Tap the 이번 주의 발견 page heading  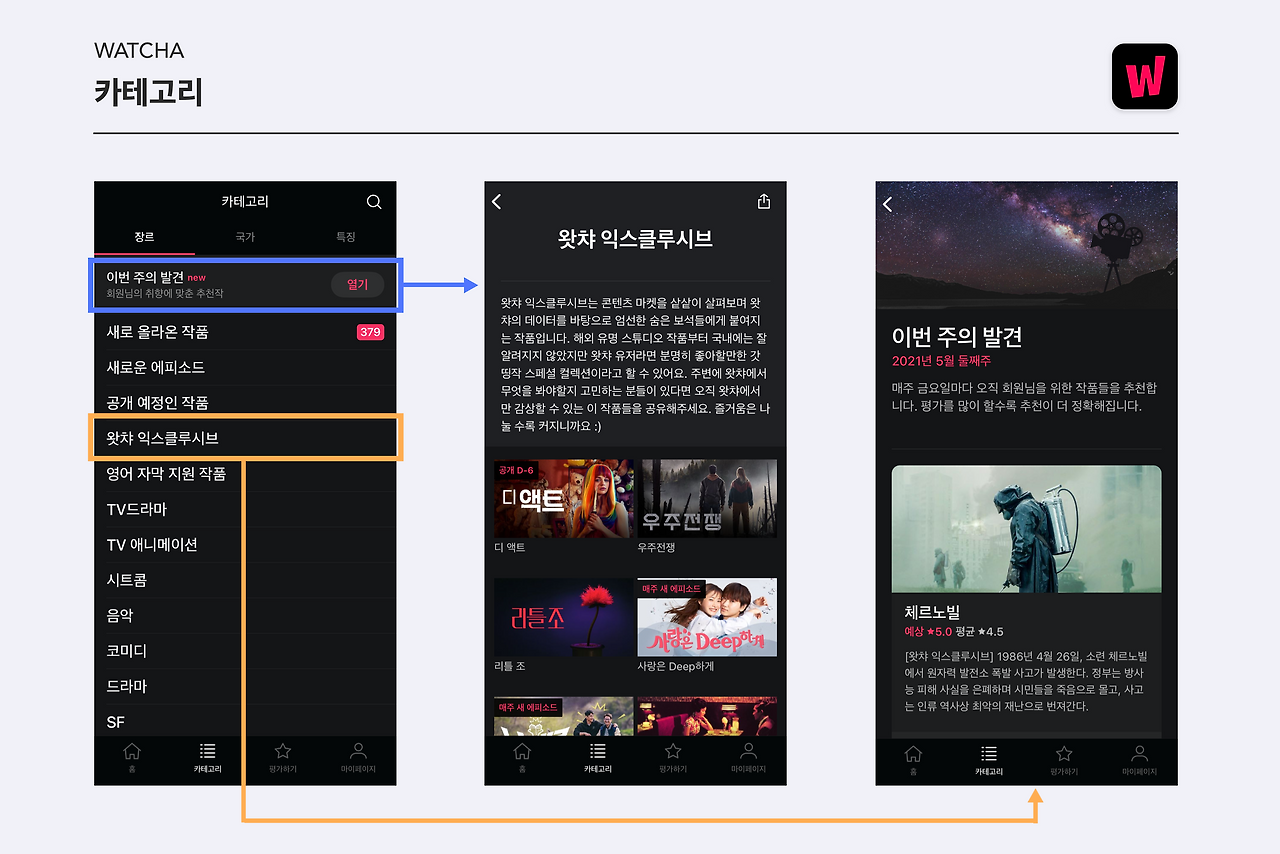click(957, 336)
